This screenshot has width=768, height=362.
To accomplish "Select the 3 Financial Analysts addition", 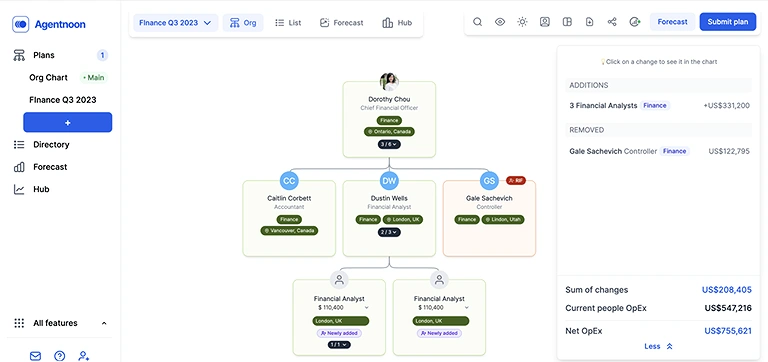I will (x=659, y=105).
